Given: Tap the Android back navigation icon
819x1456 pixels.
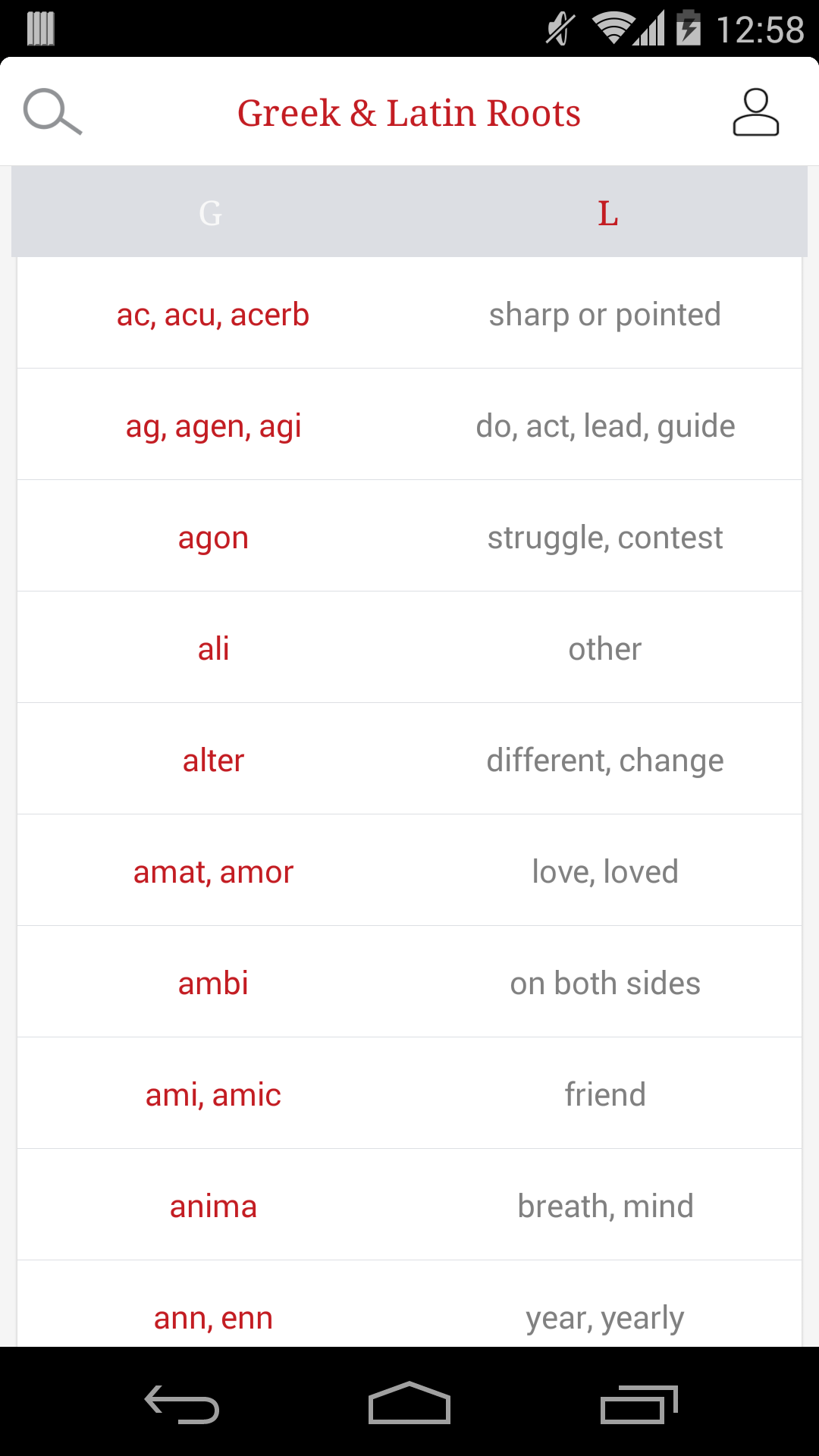Looking at the screenshot, I should 182,1404.
